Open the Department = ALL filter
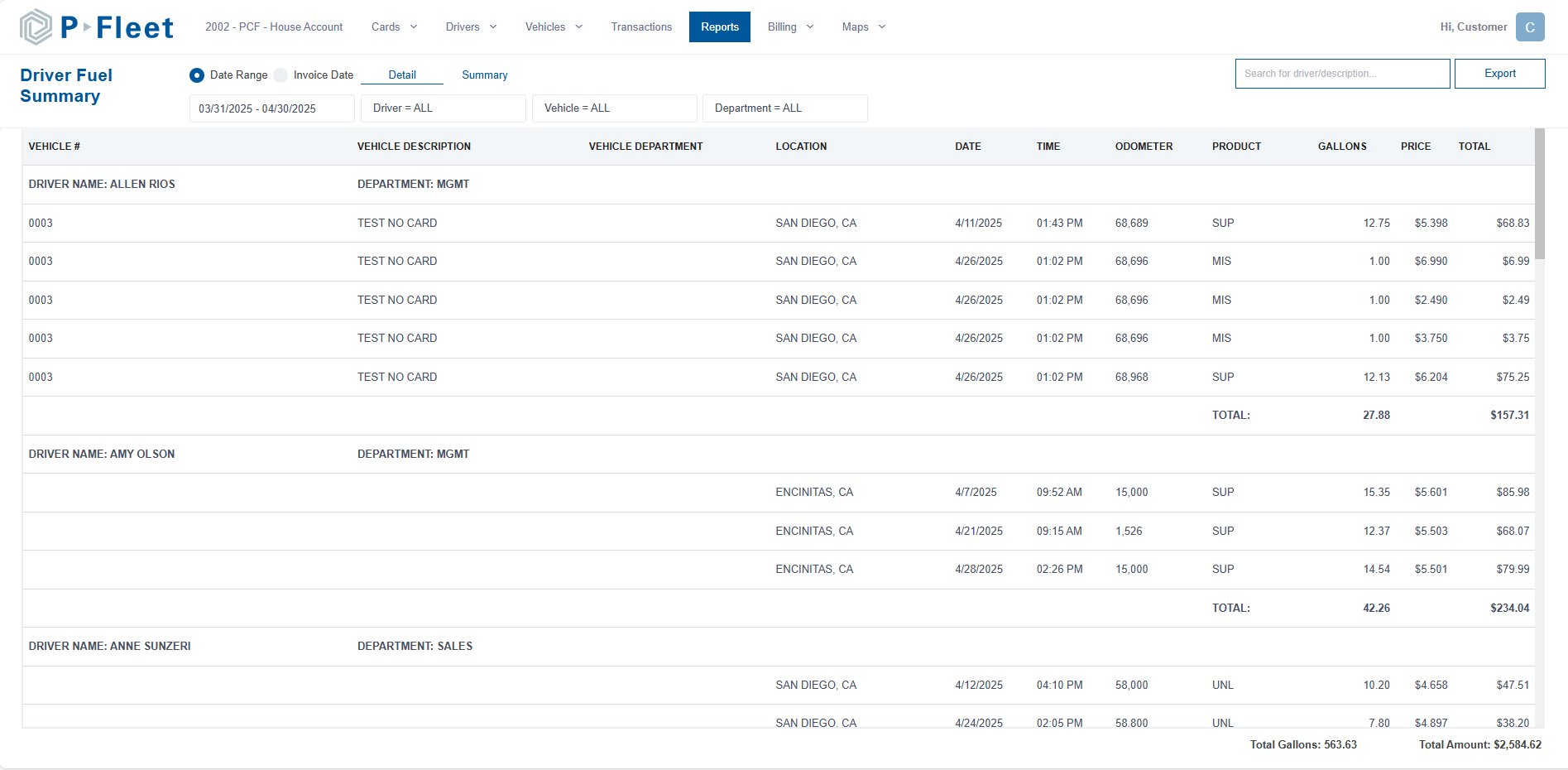This screenshot has height=770, width=1568. pos(784,108)
